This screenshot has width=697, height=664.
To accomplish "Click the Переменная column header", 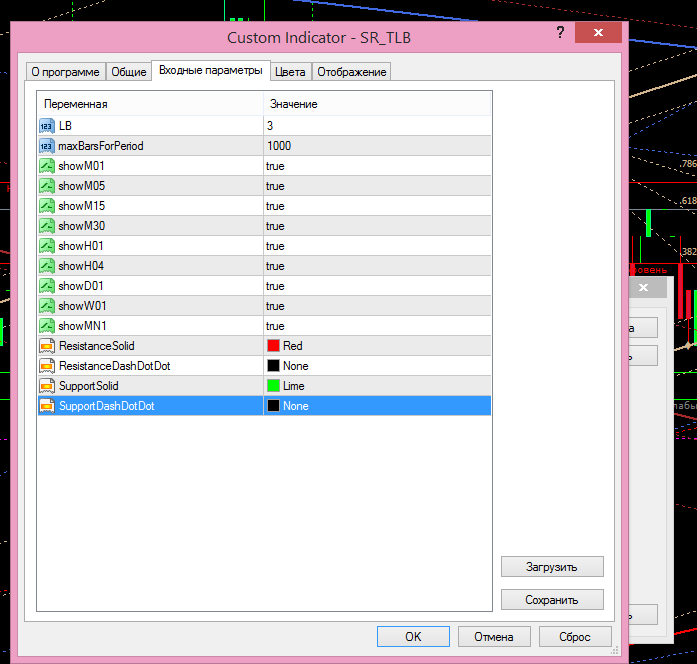I will 150,104.
